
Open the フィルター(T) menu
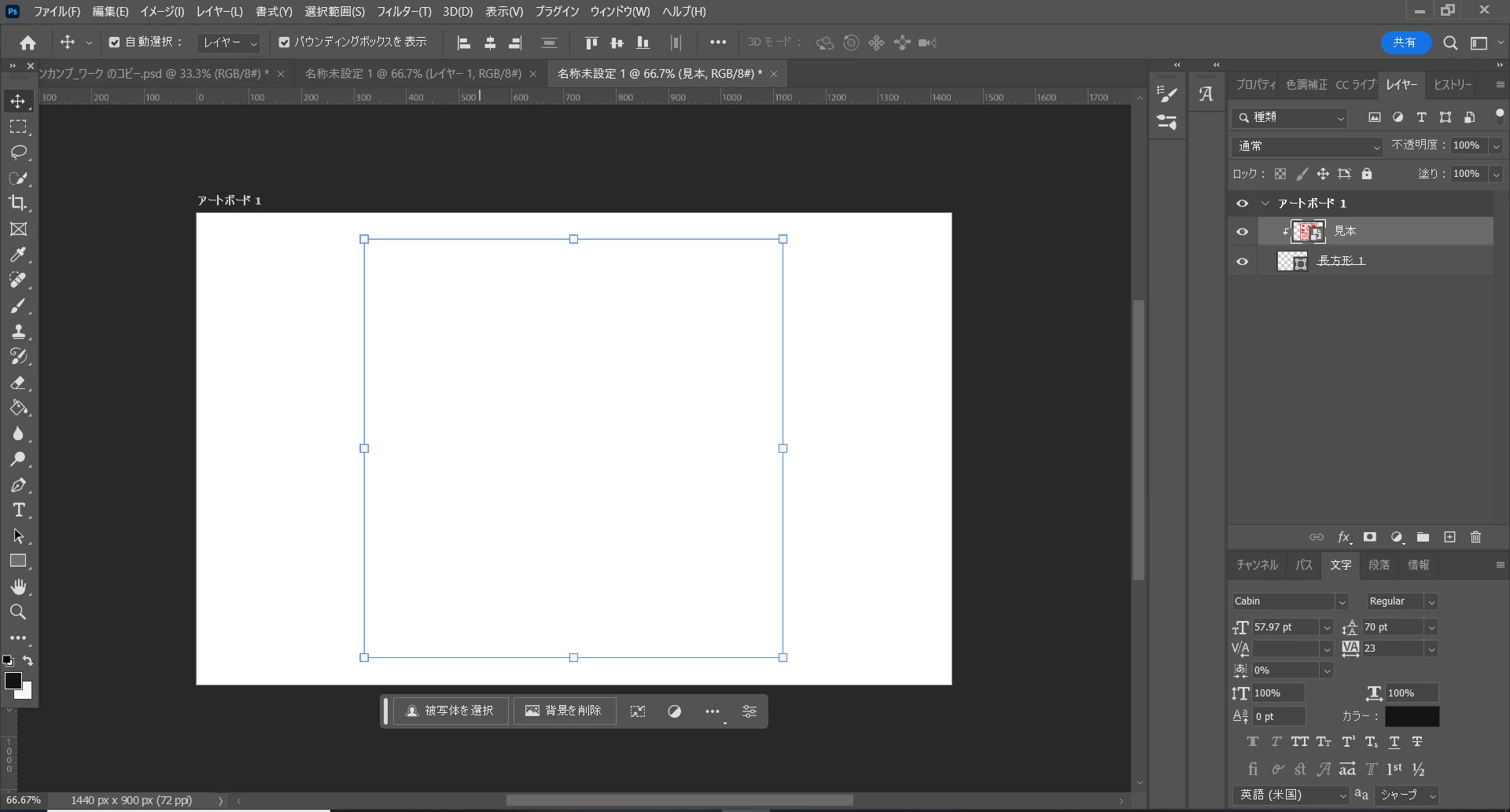pyautogui.click(x=403, y=12)
